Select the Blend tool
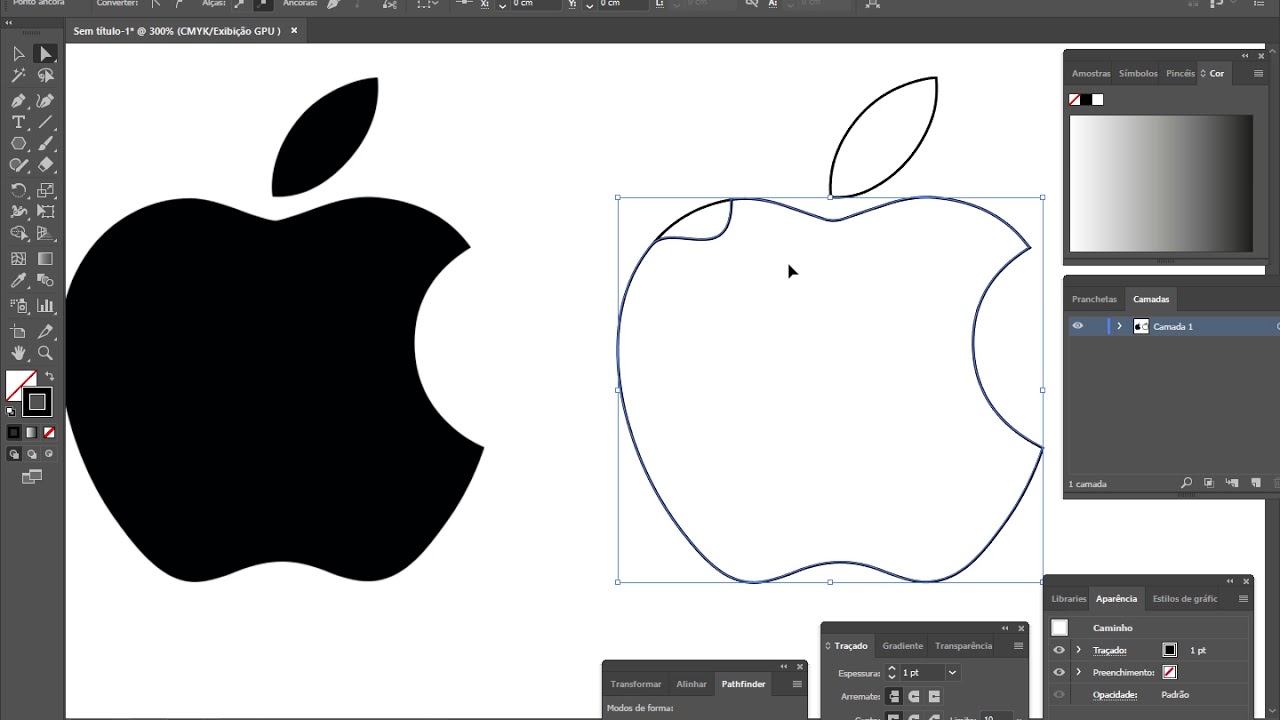Image resolution: width=1280 pixels, height=720 pixels. [45, 282]
